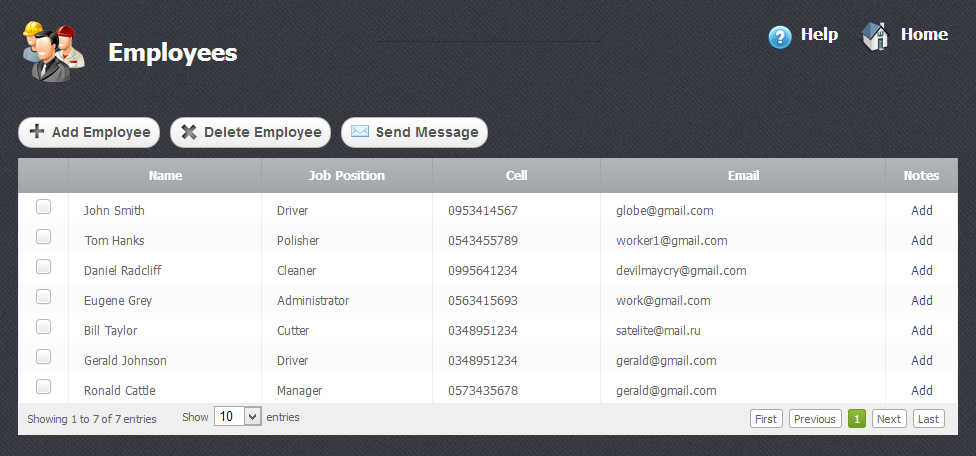Go to the Next page

[889, 419]
